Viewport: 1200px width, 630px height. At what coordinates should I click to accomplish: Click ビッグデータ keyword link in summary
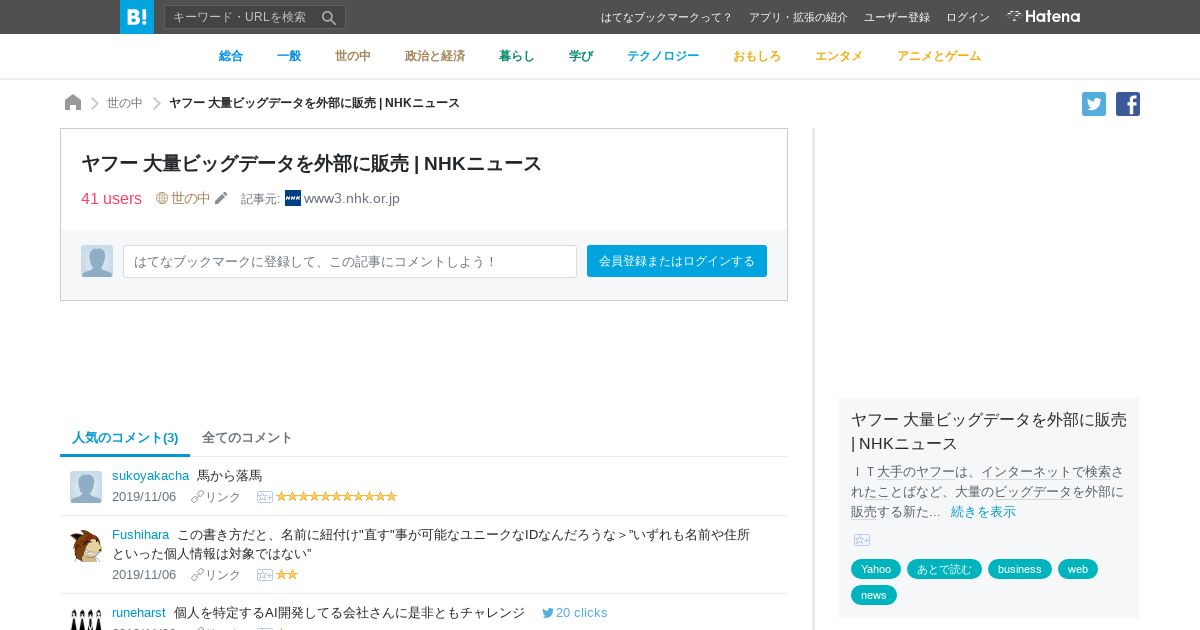[x=1033, y=491]
